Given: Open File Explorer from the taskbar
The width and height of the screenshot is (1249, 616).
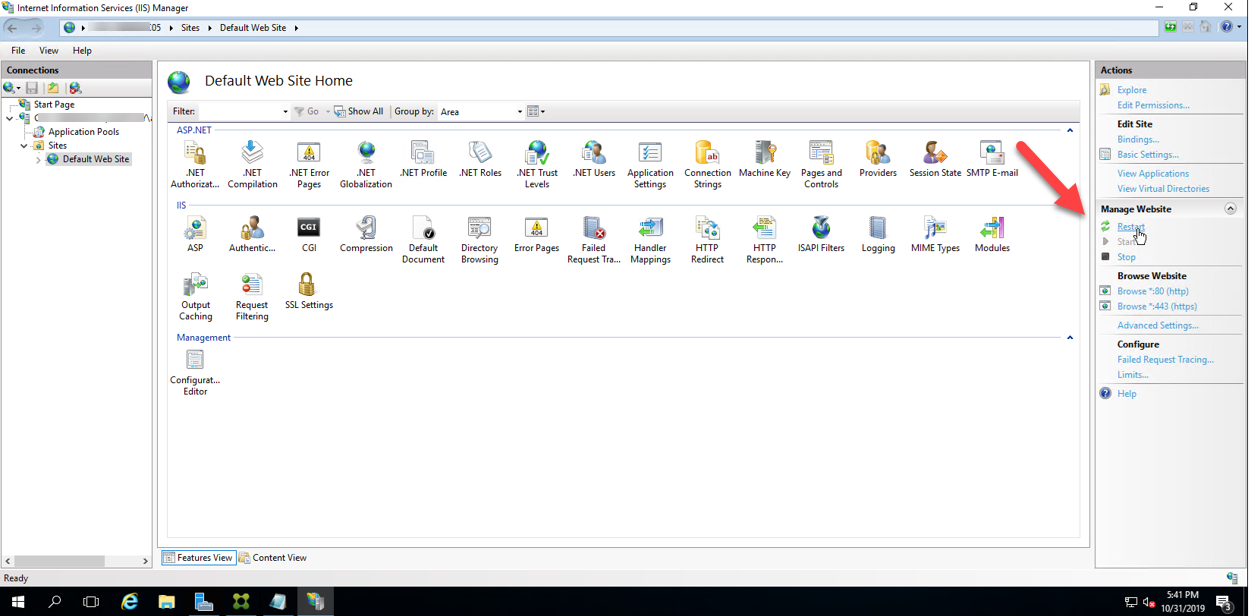Looking at the screenshot, I should [166, 601].
